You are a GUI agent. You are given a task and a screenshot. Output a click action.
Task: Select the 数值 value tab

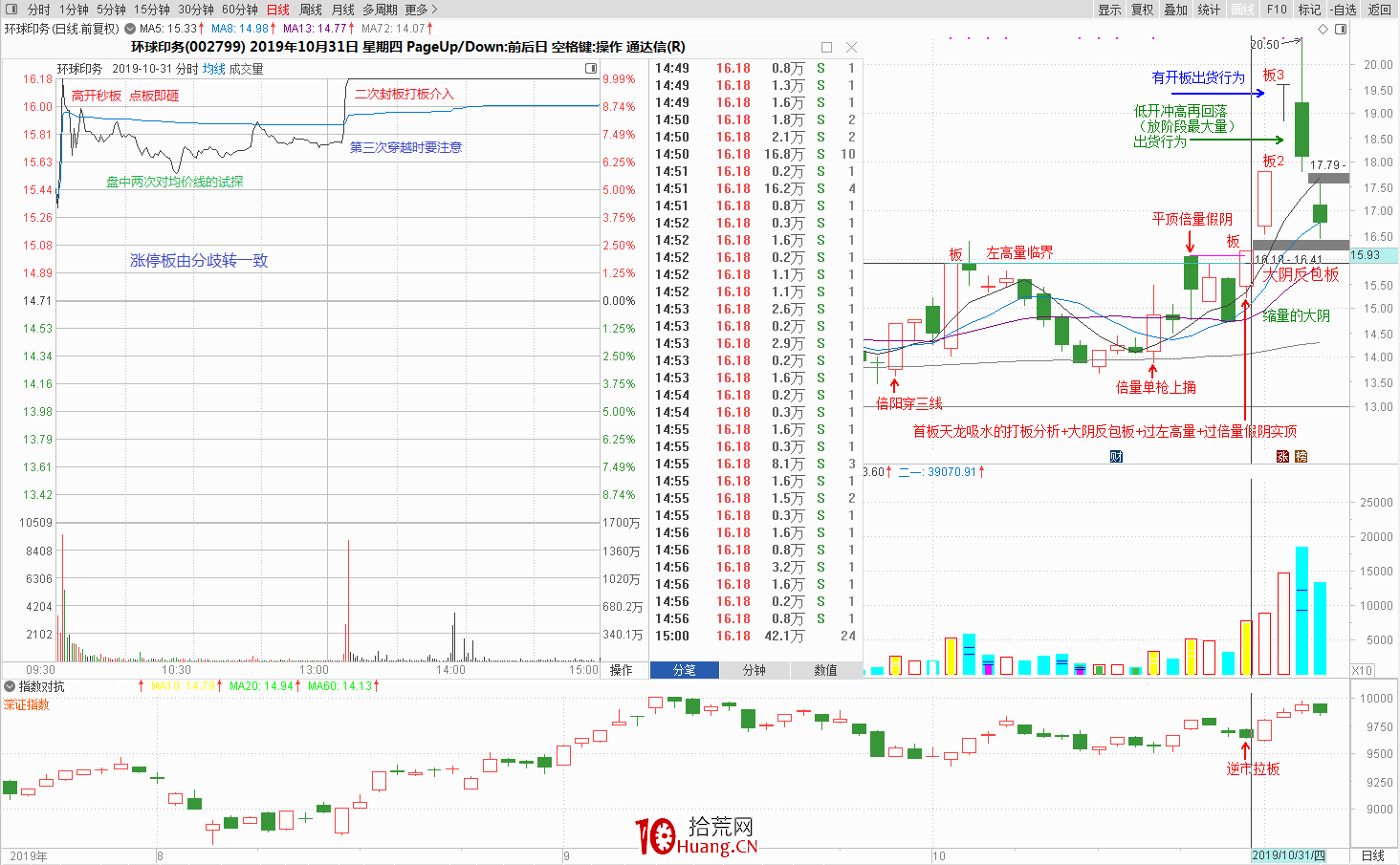[825, 670]
